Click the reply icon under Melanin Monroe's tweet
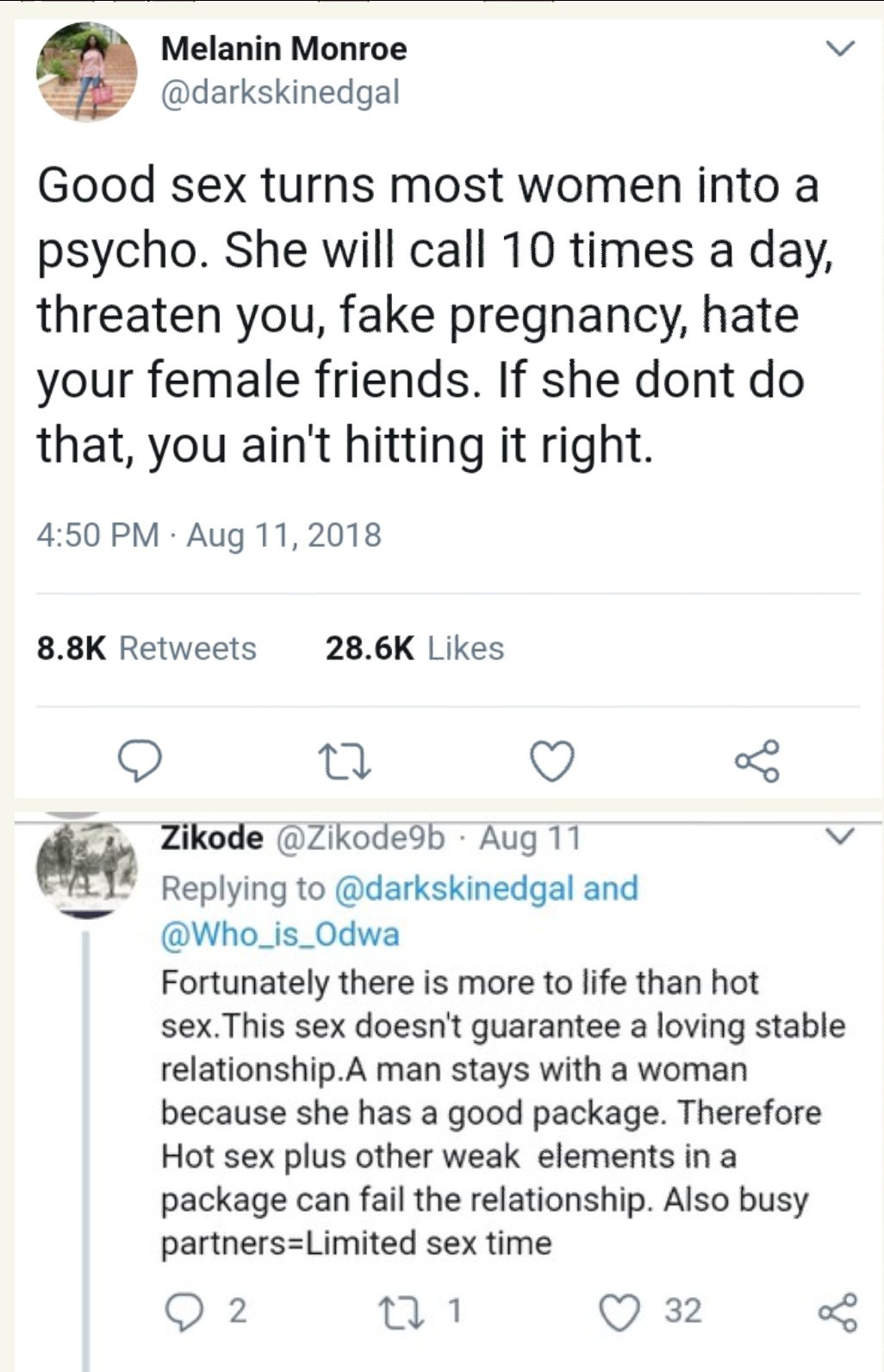The height and width of the screenshot is (1372, 884). click(139, 761)
